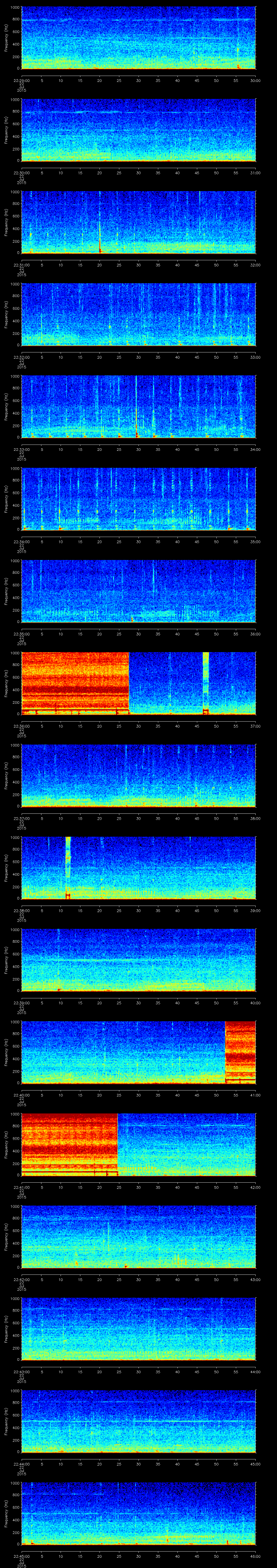Viewport: 277px width, 1568px height.
Task: Click the 46:00 end time label
Action: [x=255, y=1556]
